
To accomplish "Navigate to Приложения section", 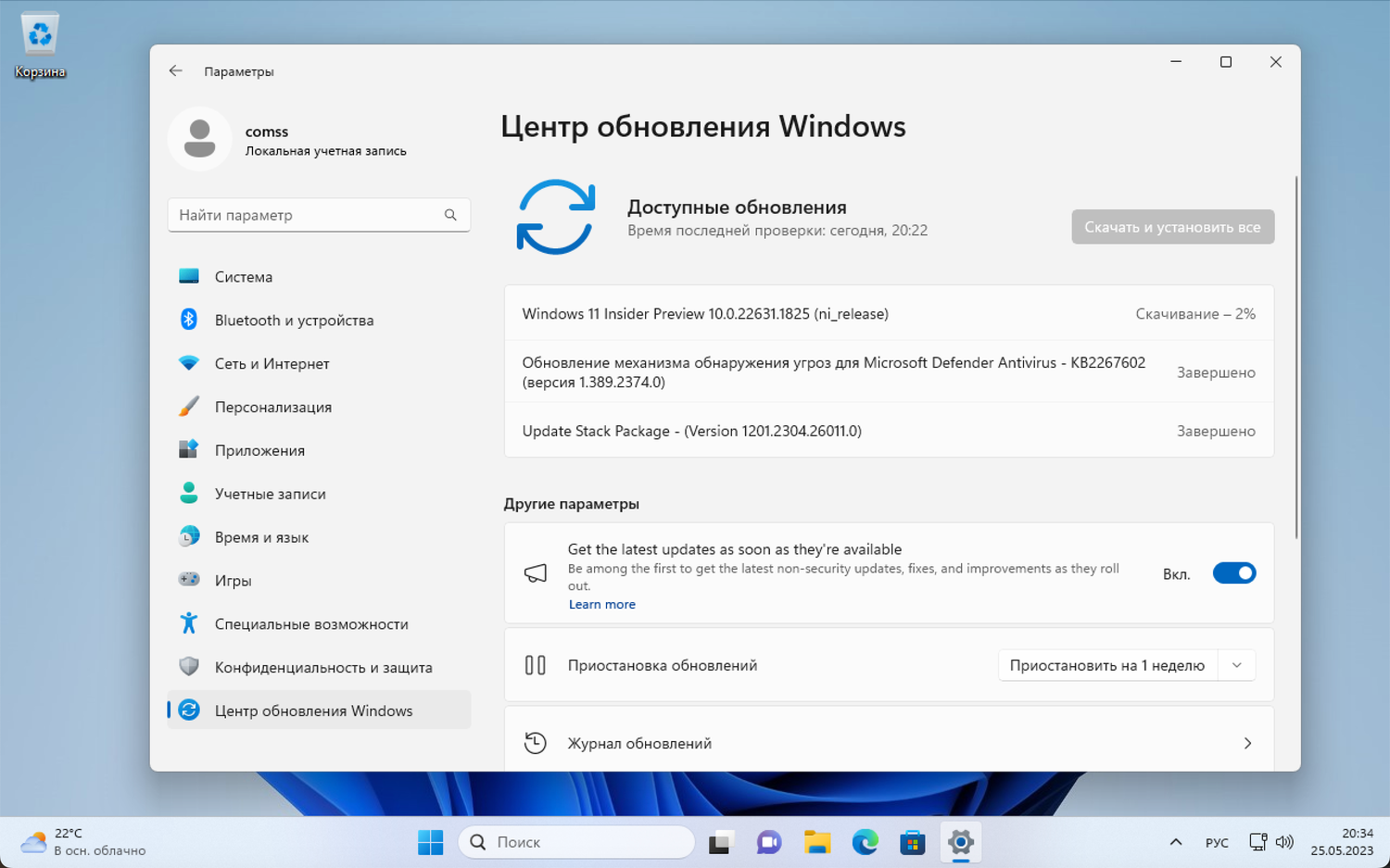I will [319, 450].
